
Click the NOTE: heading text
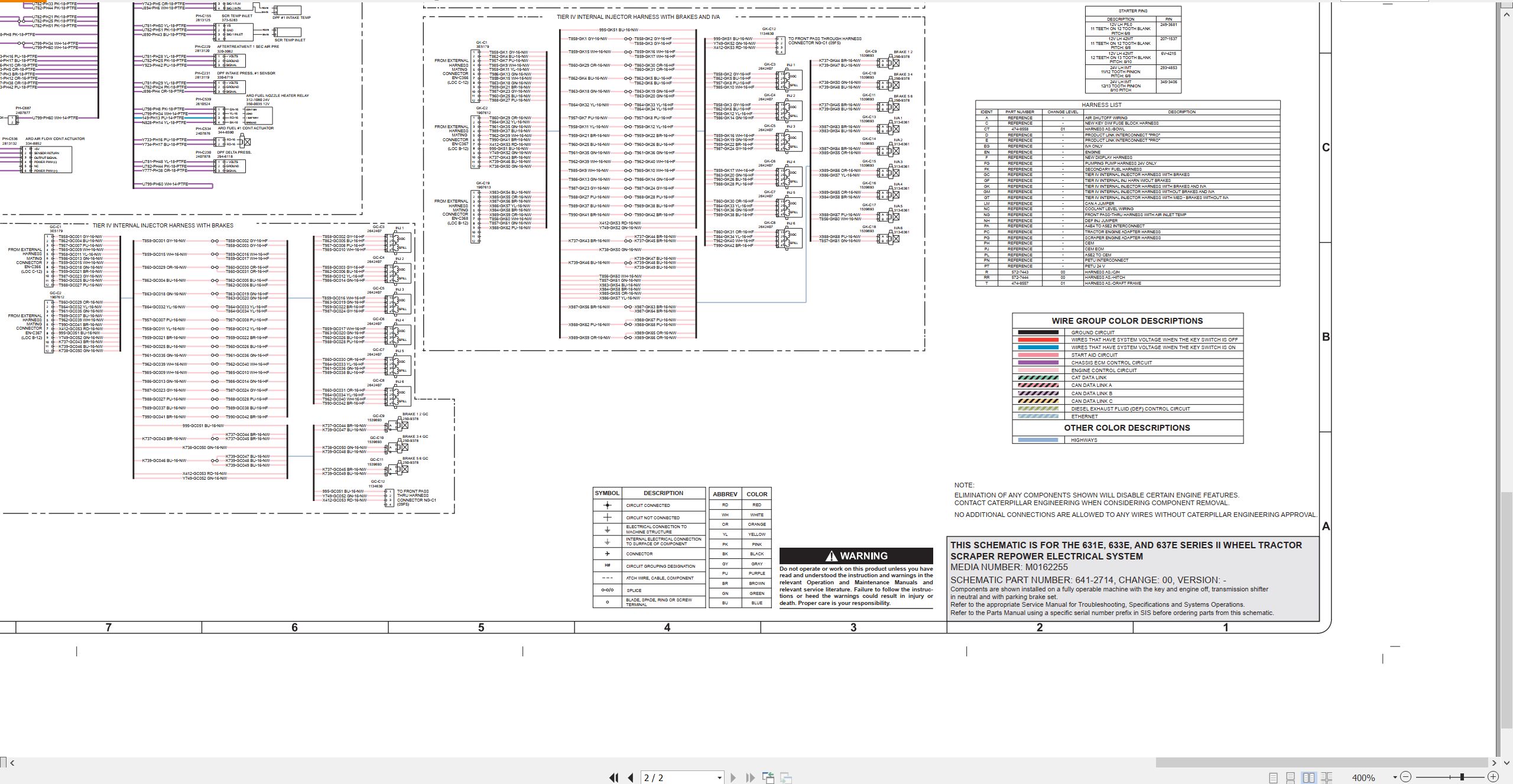[x=964, y=486]
